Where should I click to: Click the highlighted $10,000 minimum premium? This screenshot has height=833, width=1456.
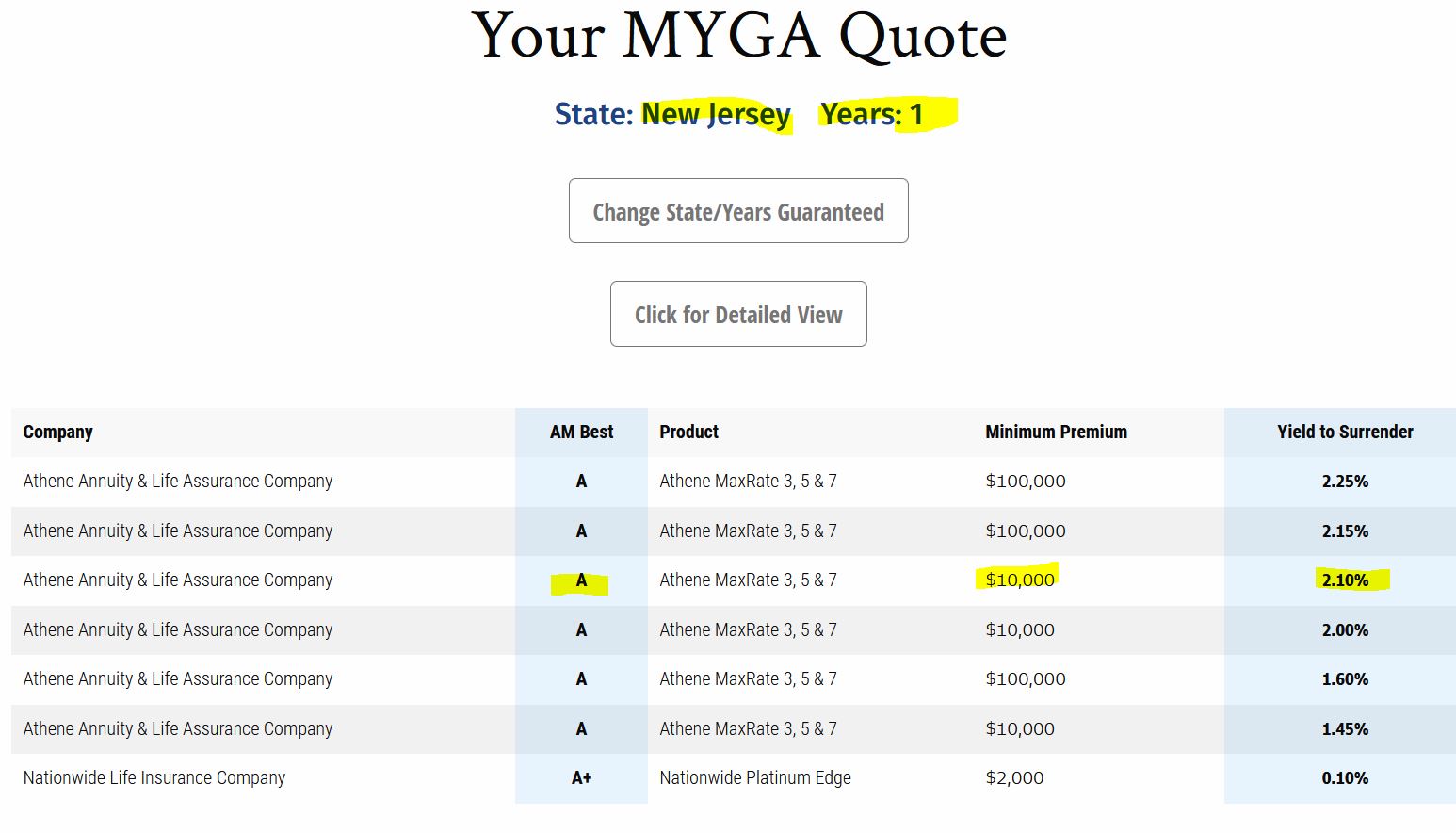click(x=1020, y=580)
